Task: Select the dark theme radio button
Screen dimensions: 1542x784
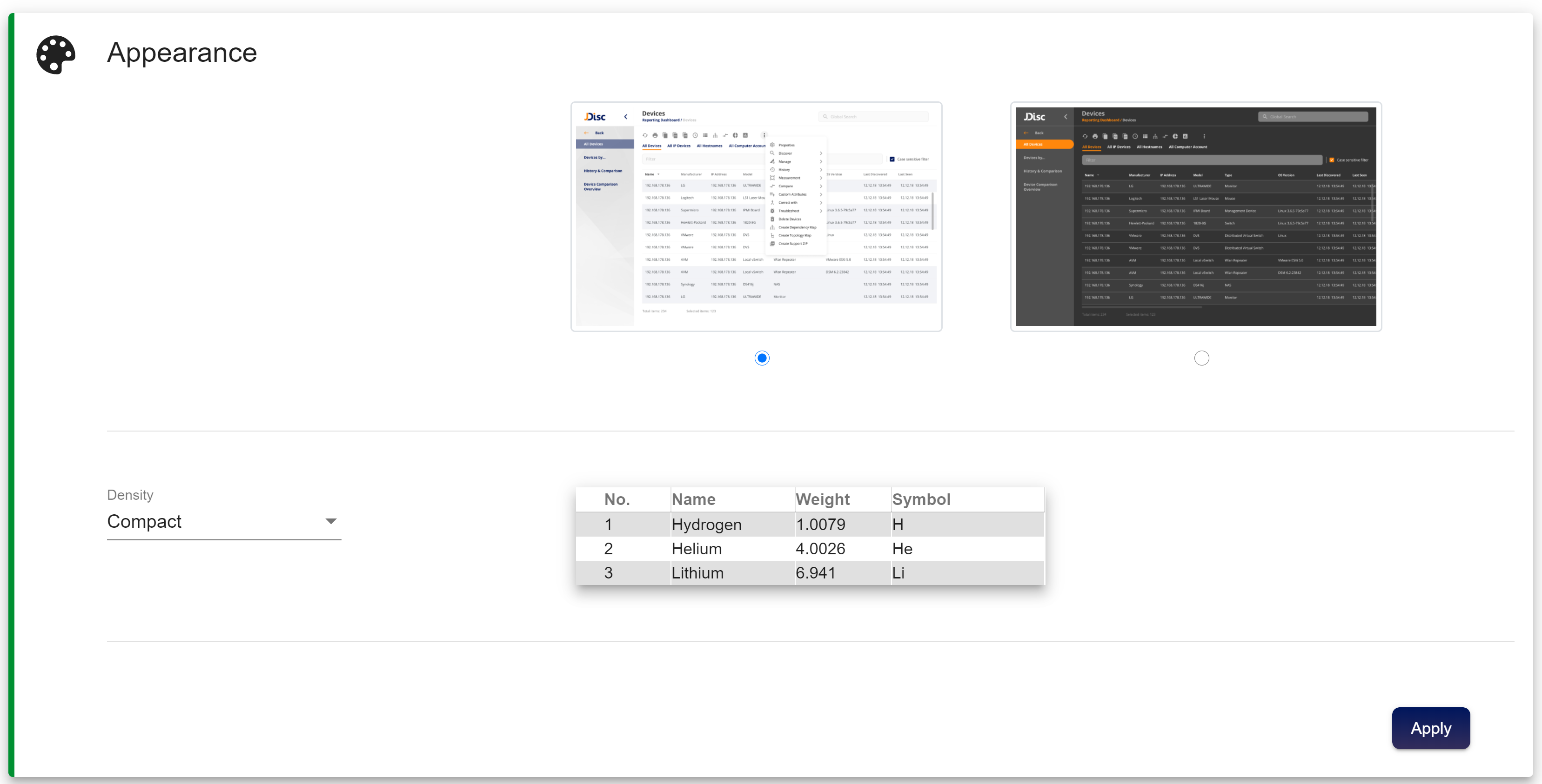Action: (x=1201, y=358)
